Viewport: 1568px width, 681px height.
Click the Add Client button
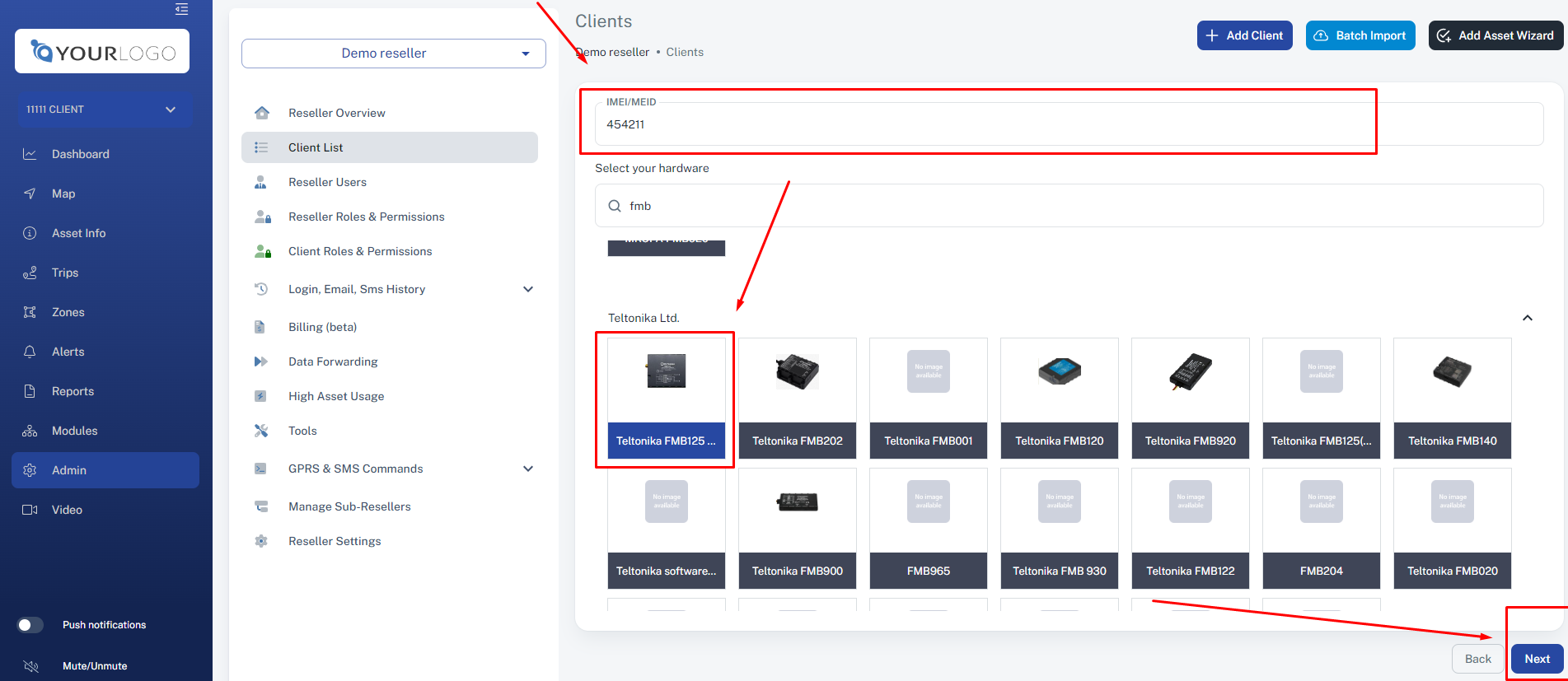(x=1244, y=35)
